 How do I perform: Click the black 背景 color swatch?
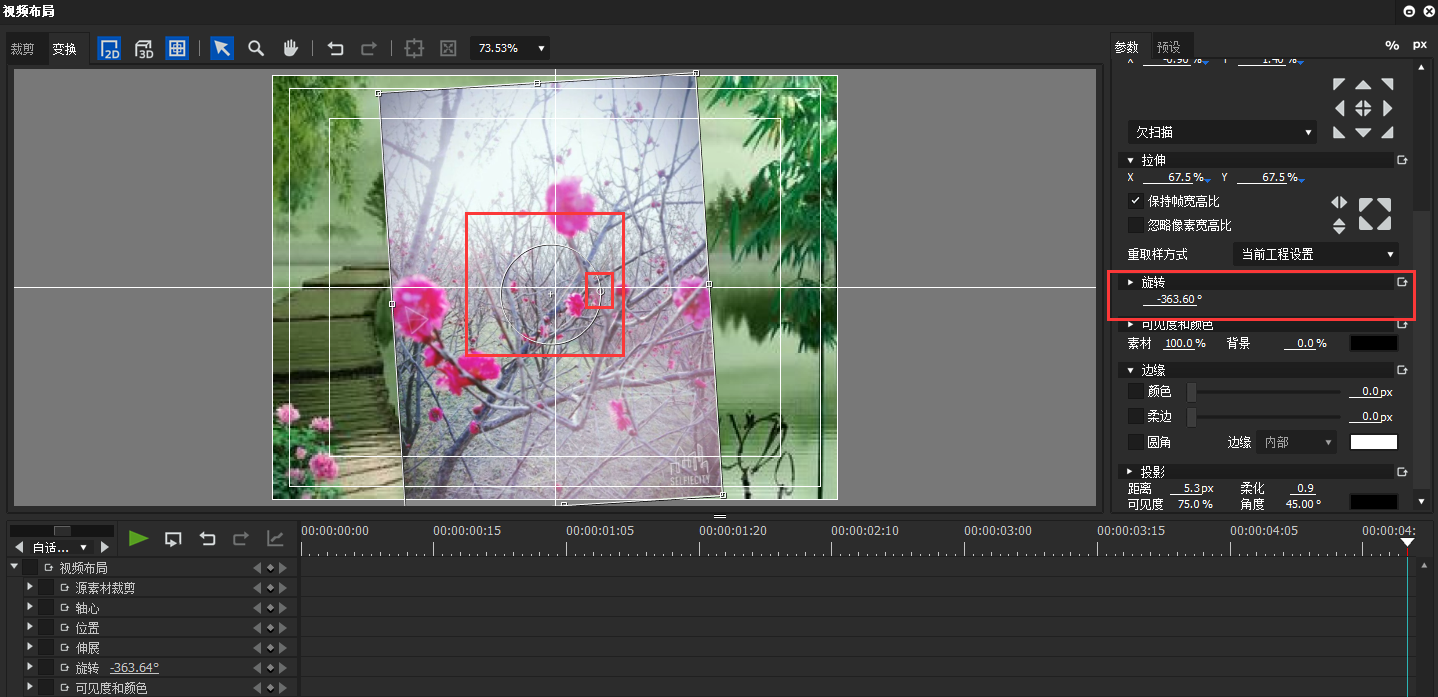(1373, 342)
